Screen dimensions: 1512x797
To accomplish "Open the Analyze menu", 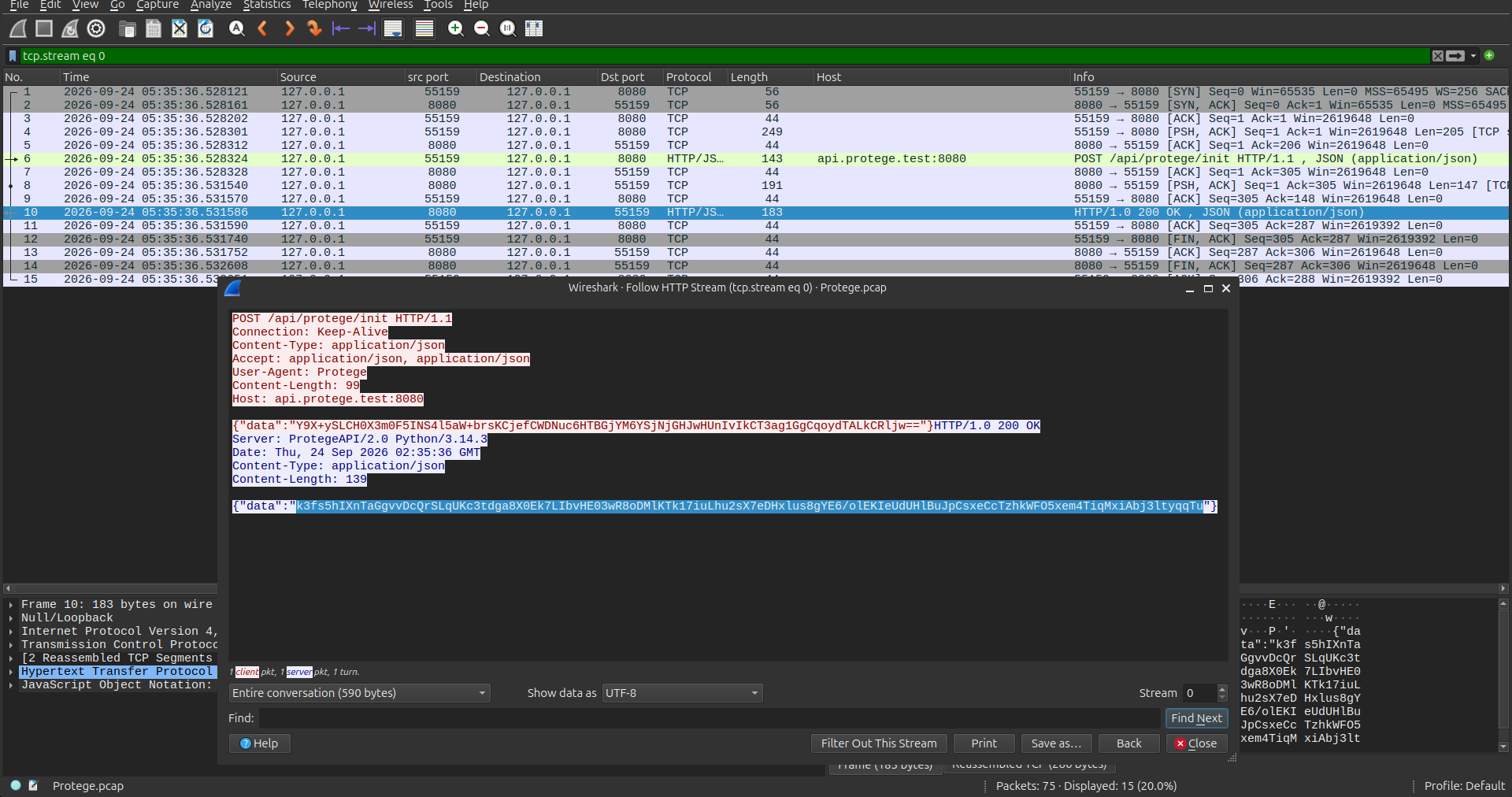I will (x=211, y=5).
